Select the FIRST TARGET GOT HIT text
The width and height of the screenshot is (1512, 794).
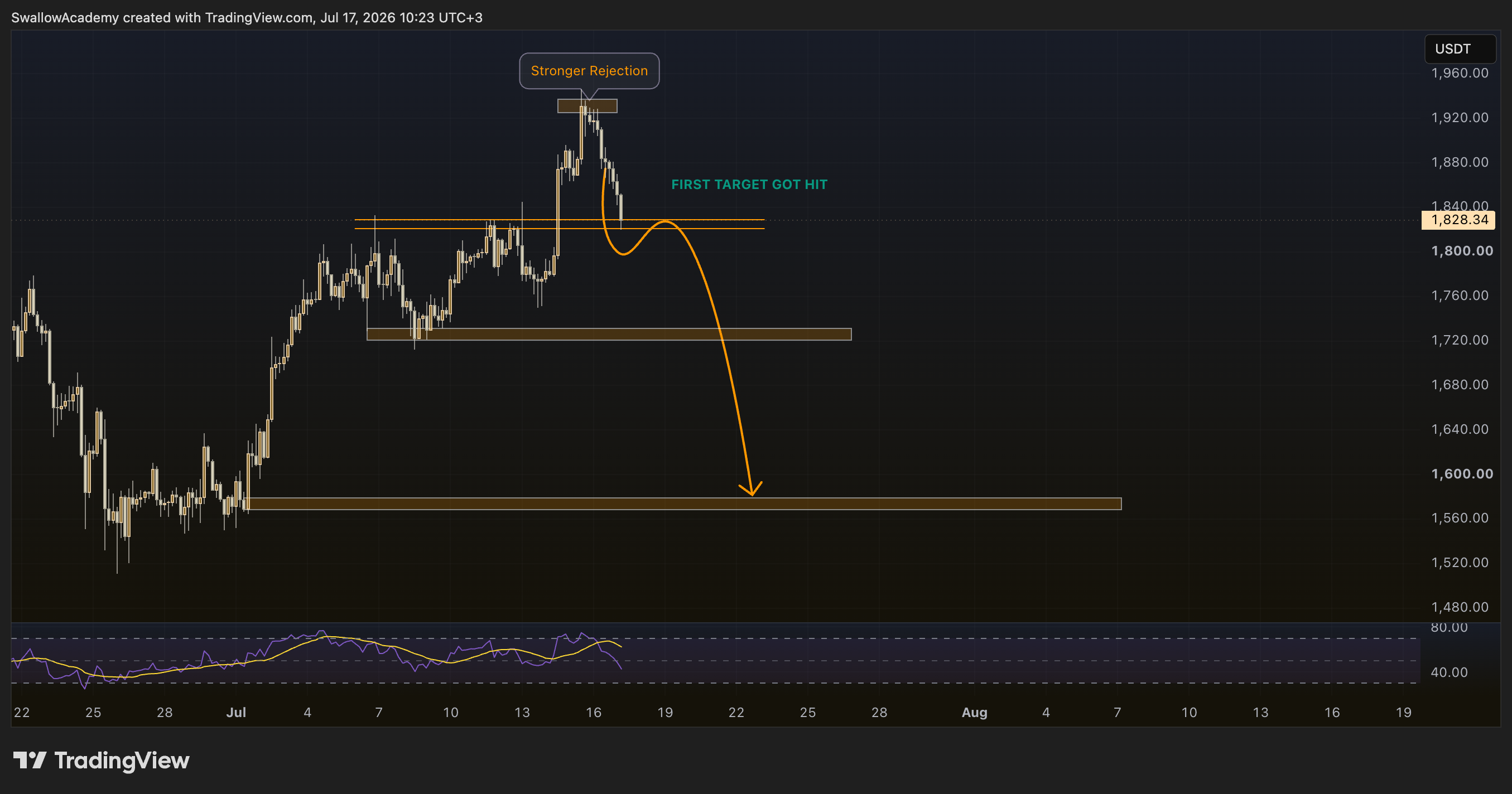(x=749, y=184)
